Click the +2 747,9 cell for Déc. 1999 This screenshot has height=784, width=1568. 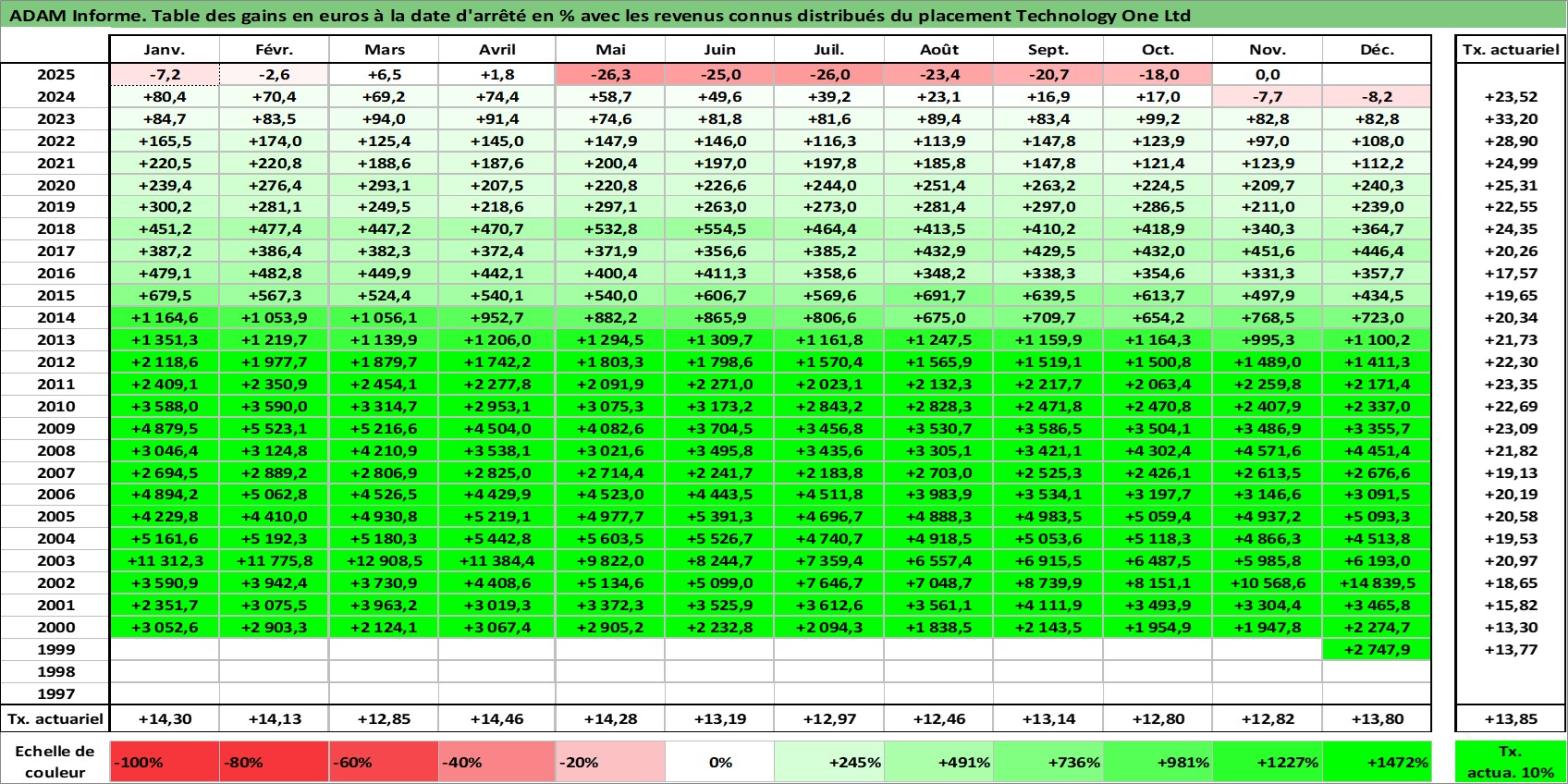click(1377, 649)
